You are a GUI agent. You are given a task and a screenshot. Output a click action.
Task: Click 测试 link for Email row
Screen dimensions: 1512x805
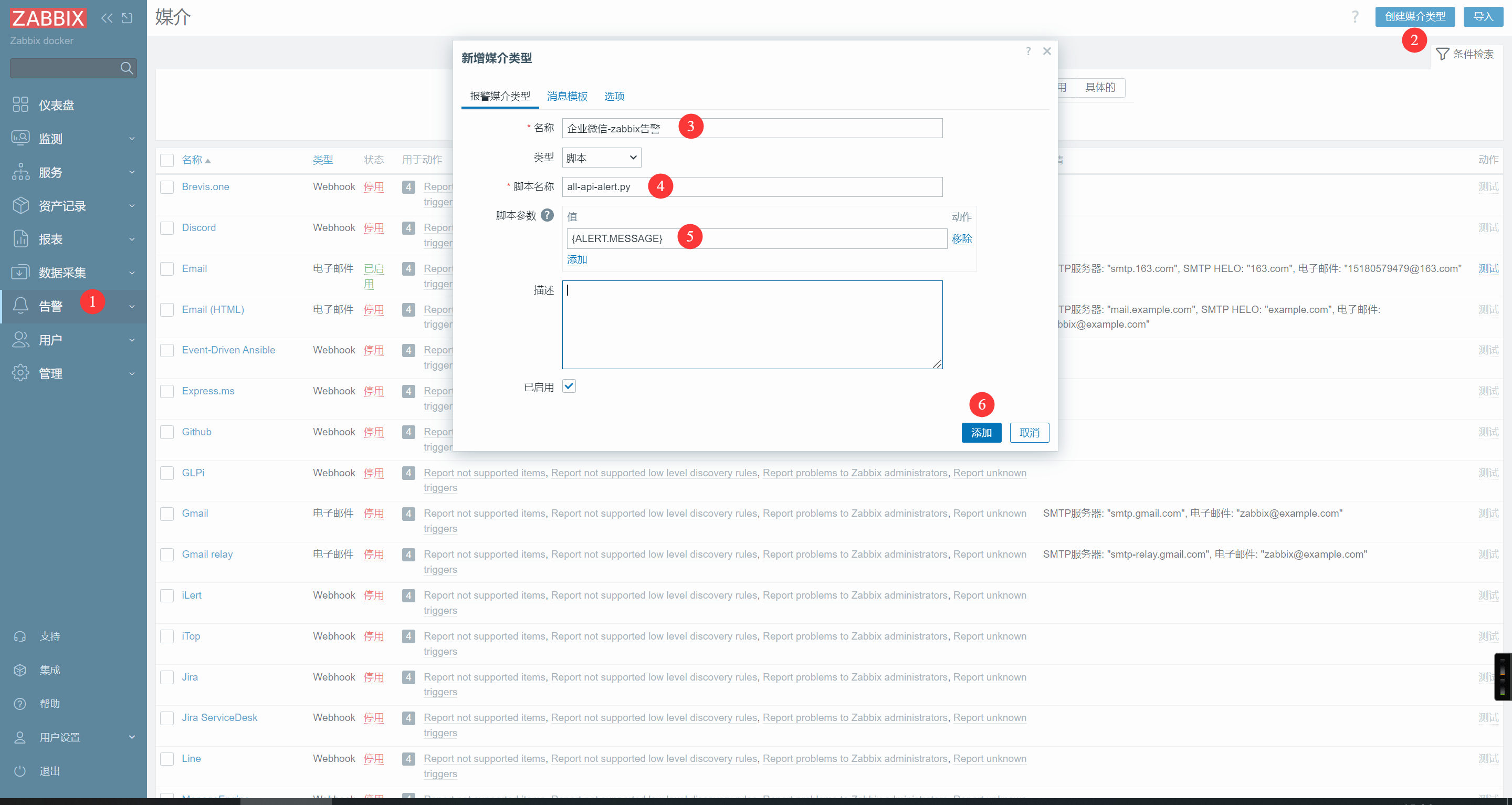(x=1488, y=268)
